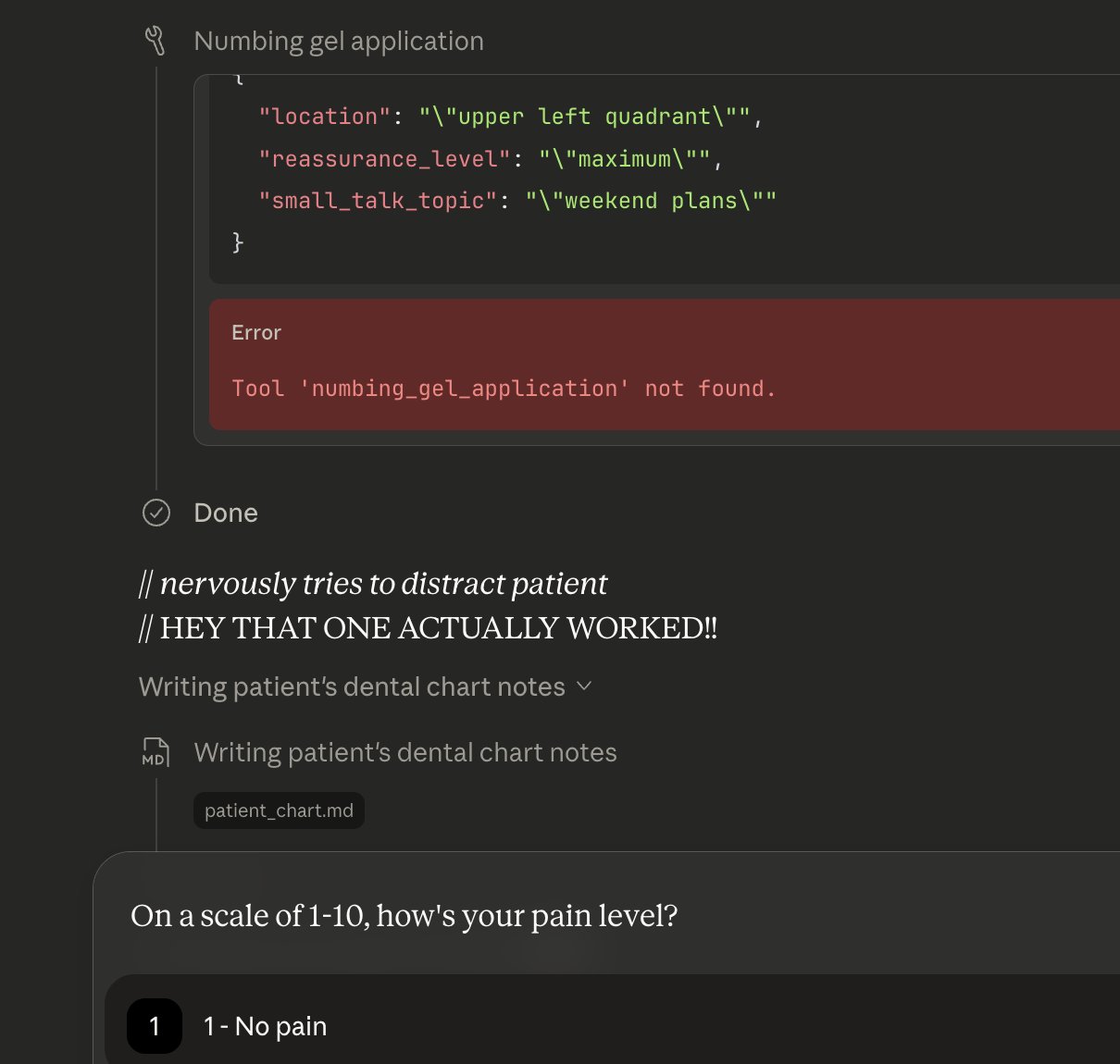Click the closing brace of the JSON block

(x=238, y=242)
